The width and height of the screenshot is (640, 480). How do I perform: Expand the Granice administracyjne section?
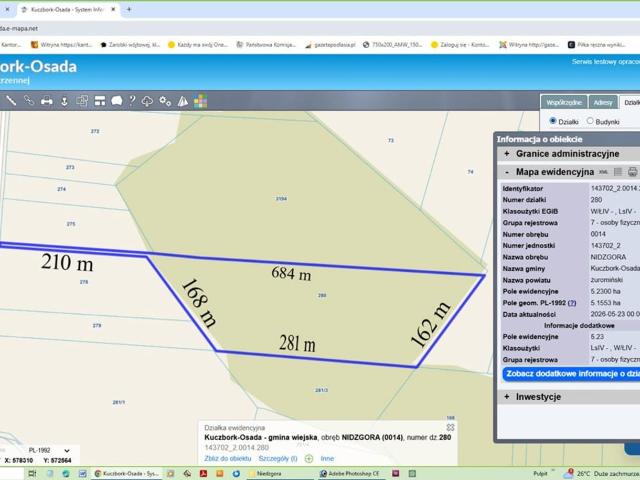507,154
